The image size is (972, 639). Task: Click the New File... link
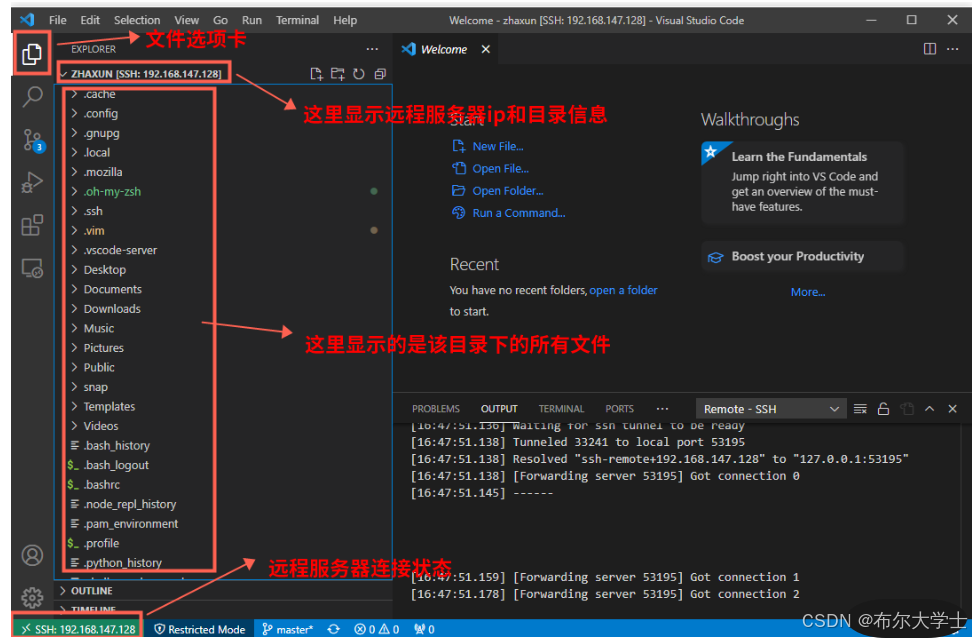tap(498, 146)
